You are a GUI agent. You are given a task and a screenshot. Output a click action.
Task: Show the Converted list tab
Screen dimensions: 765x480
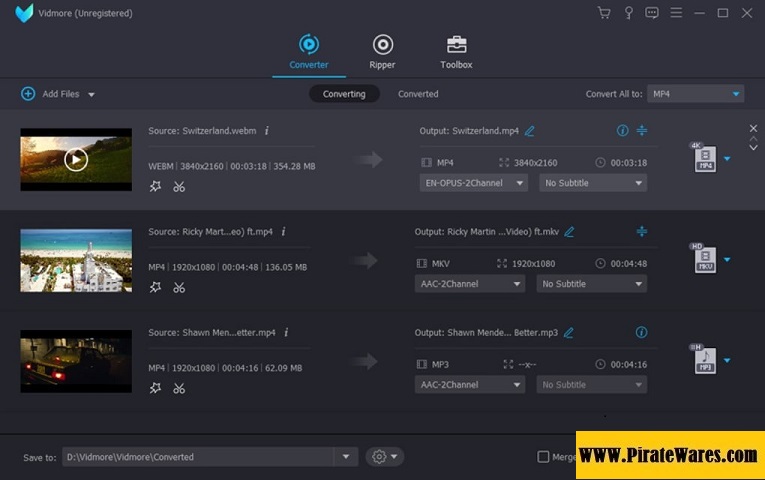[418, 94]
